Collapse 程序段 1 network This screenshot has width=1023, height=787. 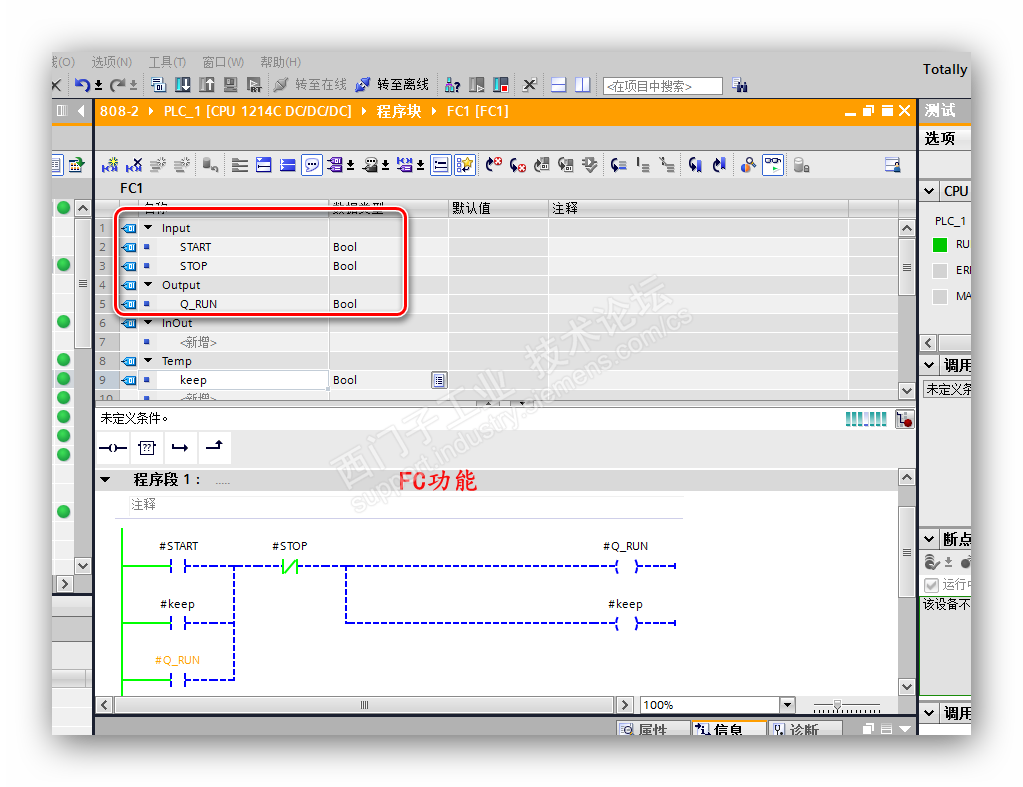click(x=105, y=480)
